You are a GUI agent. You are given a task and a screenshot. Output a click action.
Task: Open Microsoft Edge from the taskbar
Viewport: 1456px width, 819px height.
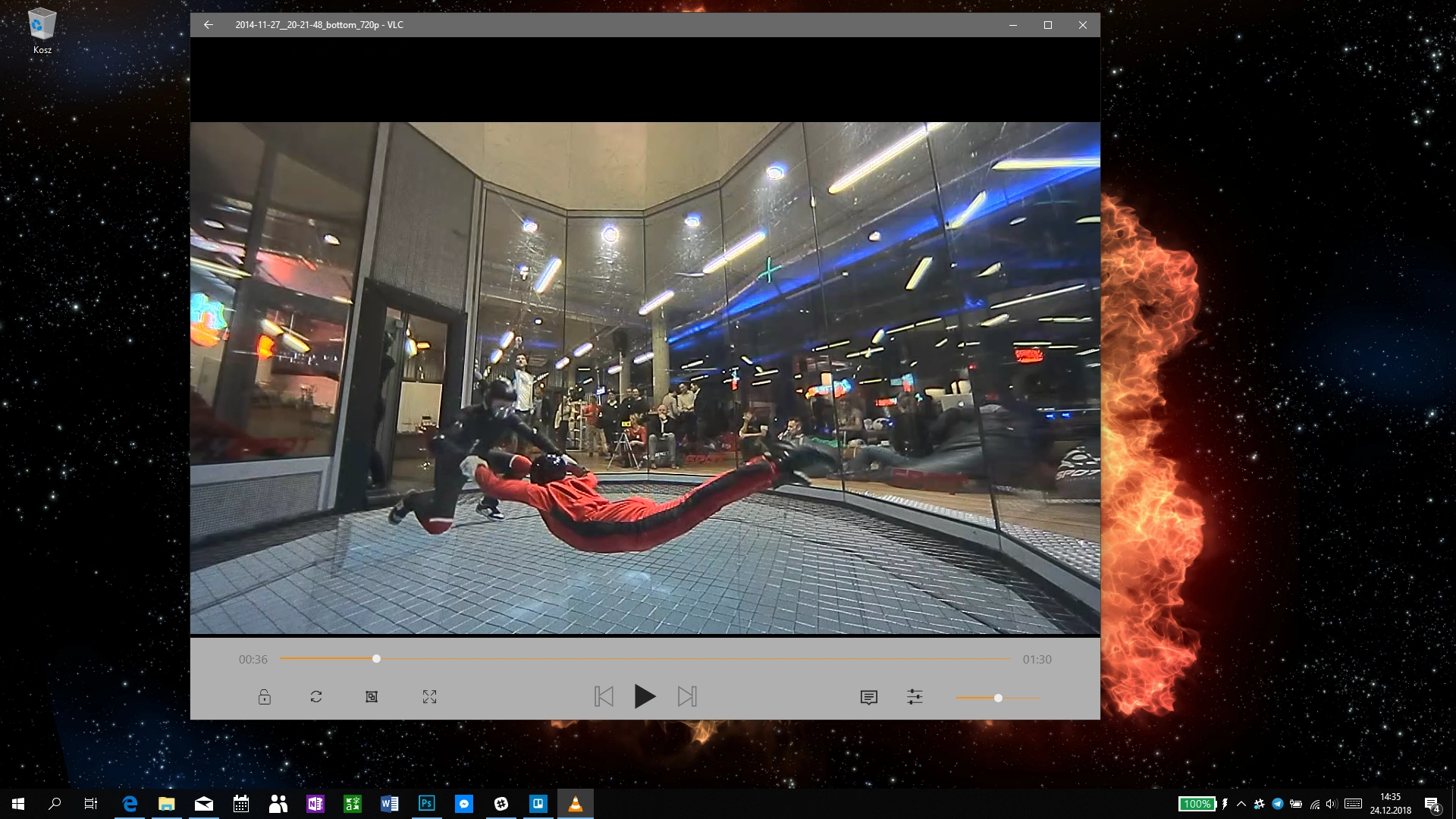pos(130,804)
